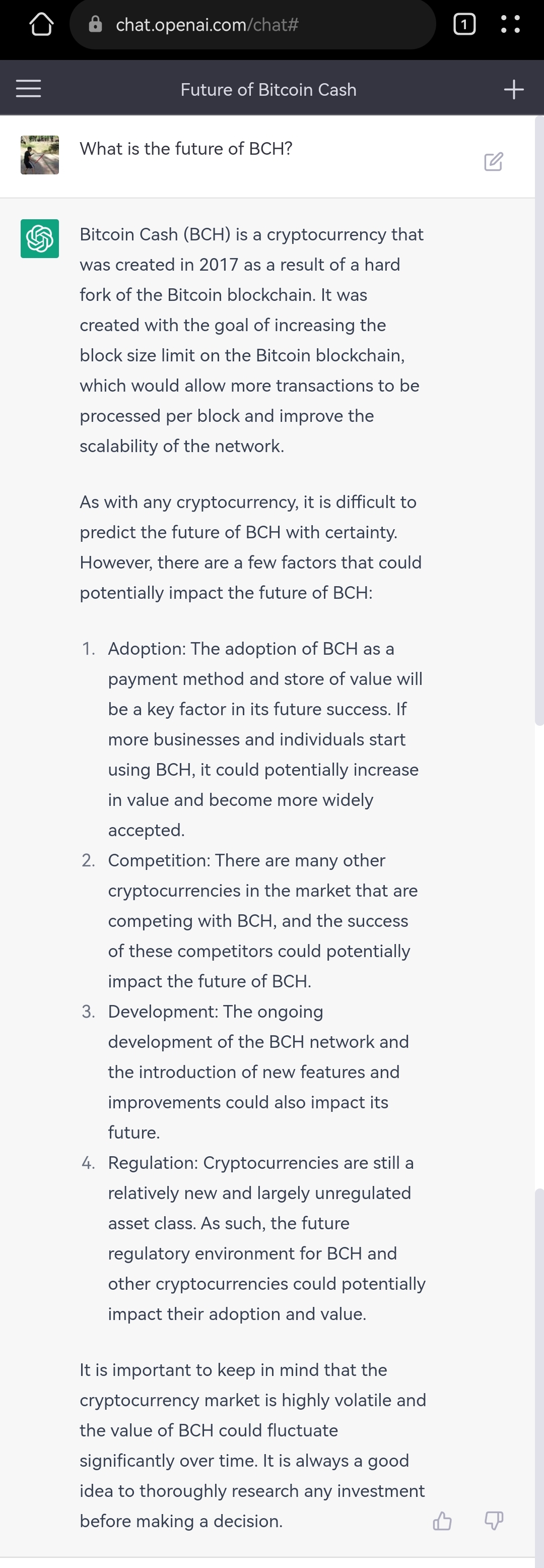Click the user question 'What is the future of BCH?'

click(186, 149)
